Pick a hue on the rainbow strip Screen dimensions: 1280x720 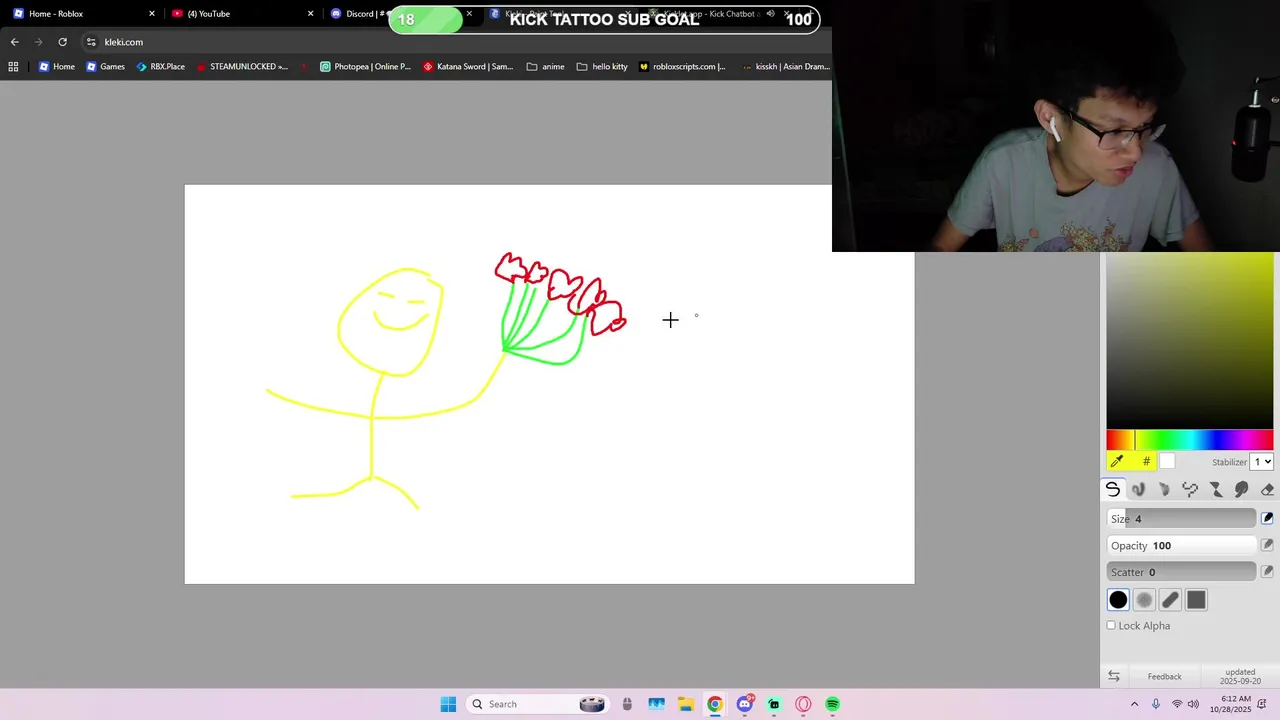[x=1190, y=440]
